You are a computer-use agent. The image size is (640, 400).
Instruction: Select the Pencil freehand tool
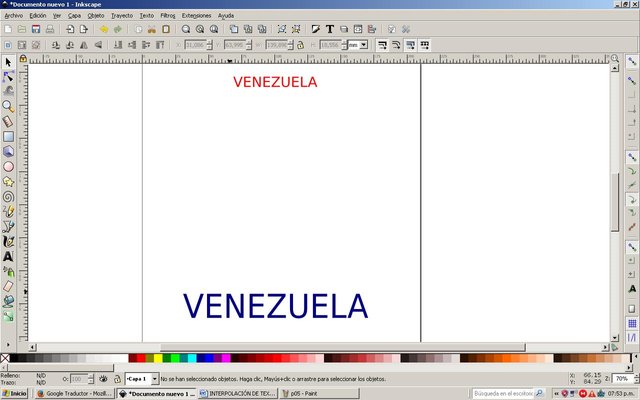click(8, 211)
